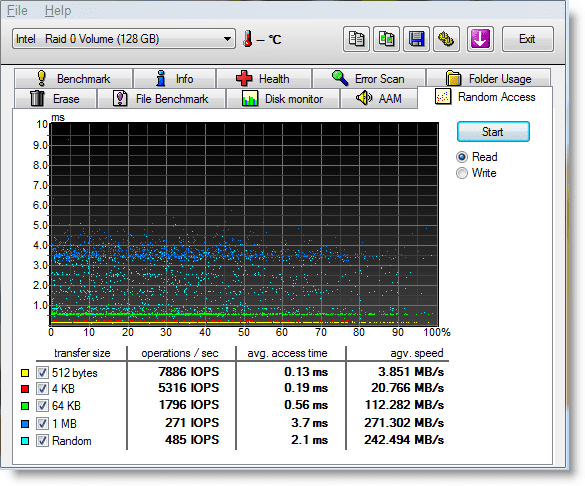Open the Error Scan tab
Viewport: 585px width, 486px height.
click(x=369, y=79)
